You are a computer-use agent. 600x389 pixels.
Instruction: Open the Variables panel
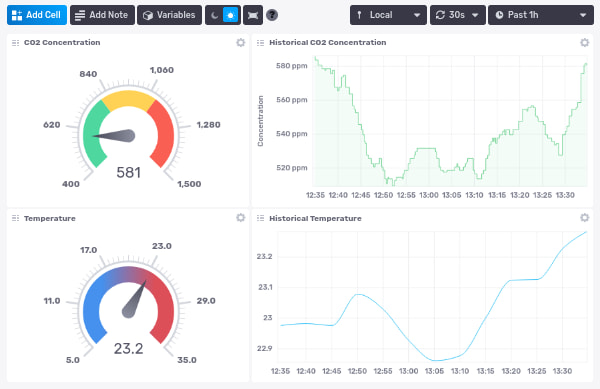tap(169, 15)
